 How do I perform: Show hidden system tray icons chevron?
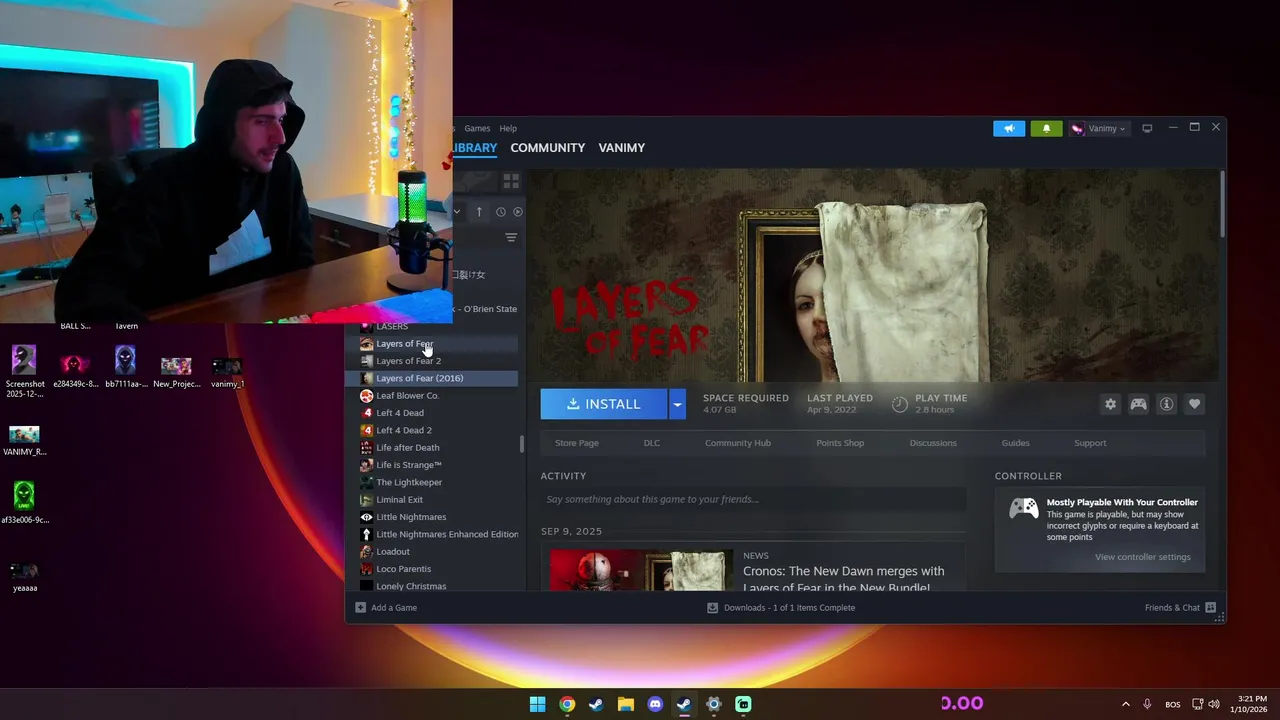tap(1125, 704)
